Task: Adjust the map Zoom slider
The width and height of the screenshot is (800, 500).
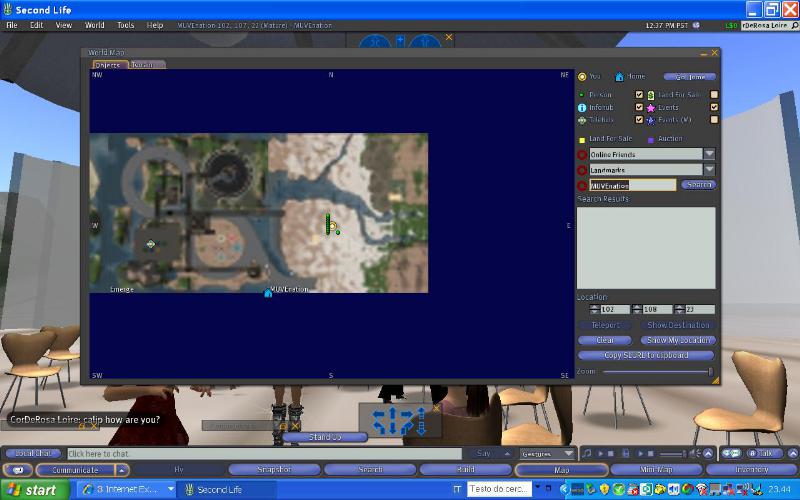Action: pyautogui.click(x=658, y=372)
